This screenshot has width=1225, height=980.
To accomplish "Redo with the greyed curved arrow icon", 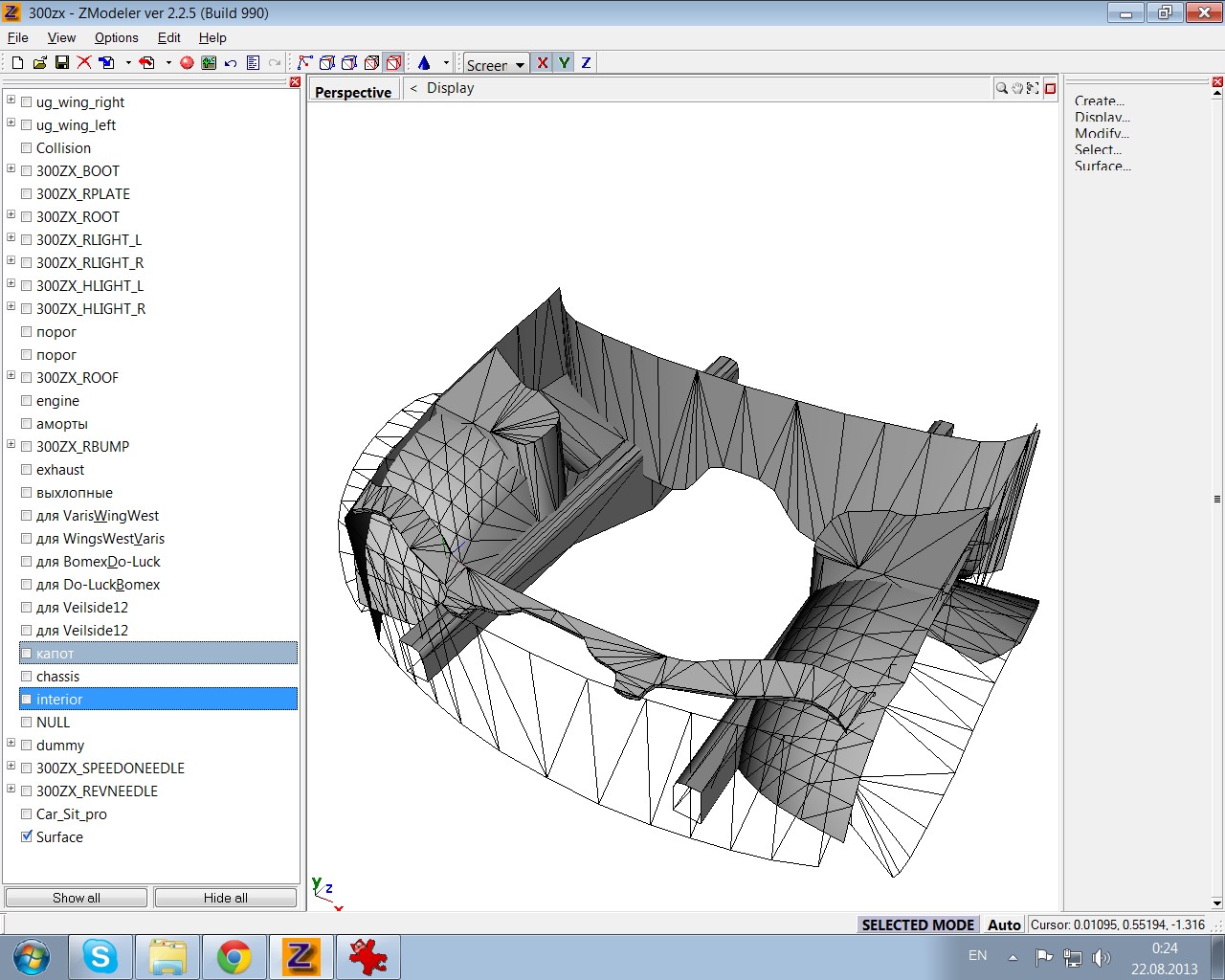I will [275, 63].
